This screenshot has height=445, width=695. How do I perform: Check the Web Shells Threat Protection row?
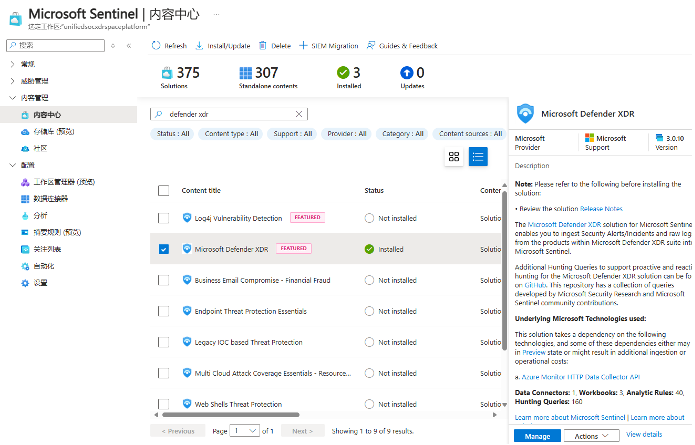coord(164,404)
